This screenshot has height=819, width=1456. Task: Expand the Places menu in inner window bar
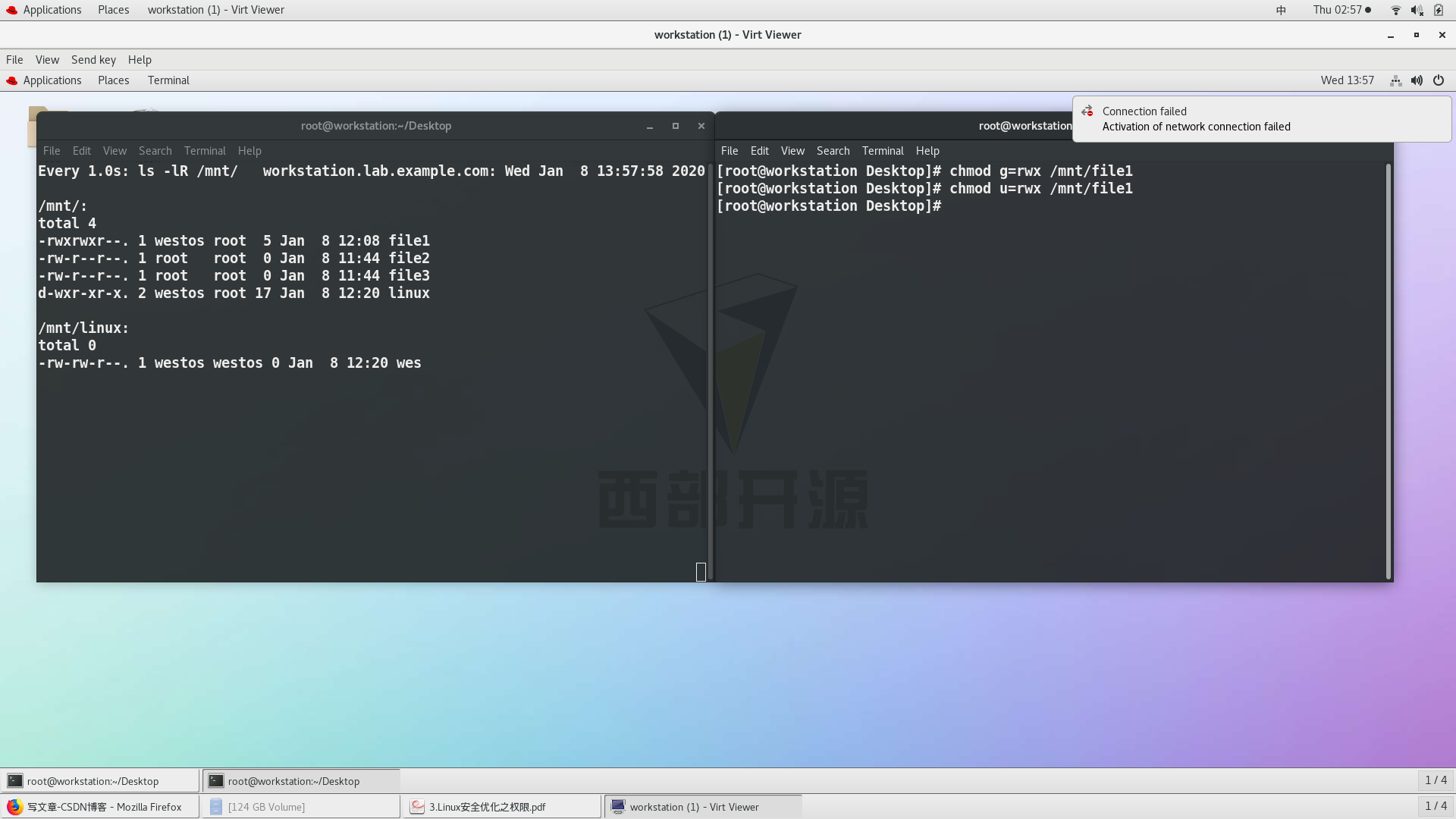113,80
